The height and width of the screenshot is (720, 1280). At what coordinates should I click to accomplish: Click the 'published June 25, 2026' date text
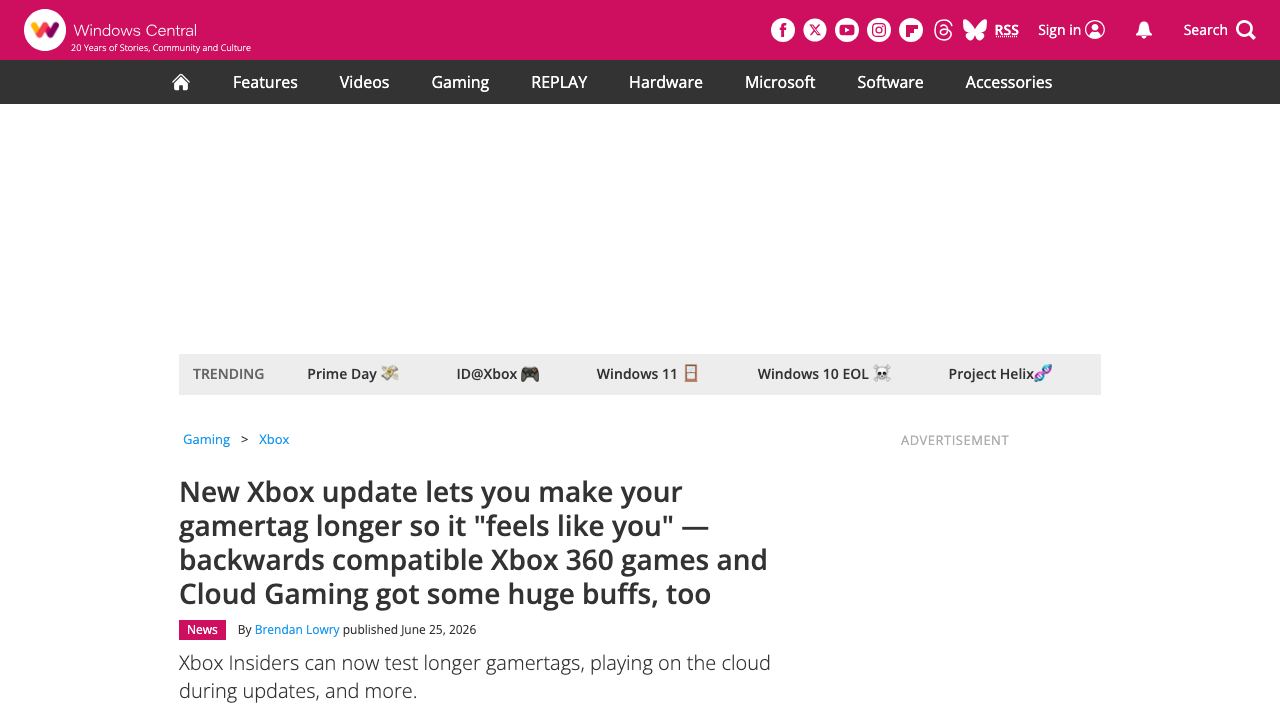[x=410, y=630]
